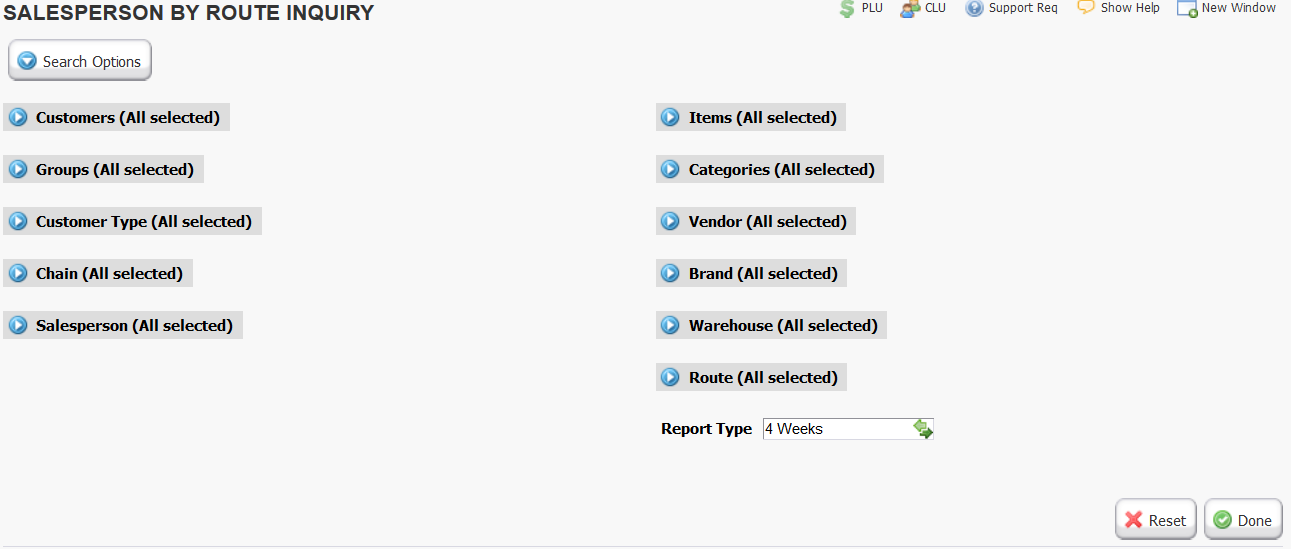Expand the Categories filter section
Screen dimensions: 1291x549
pos(770,169)
